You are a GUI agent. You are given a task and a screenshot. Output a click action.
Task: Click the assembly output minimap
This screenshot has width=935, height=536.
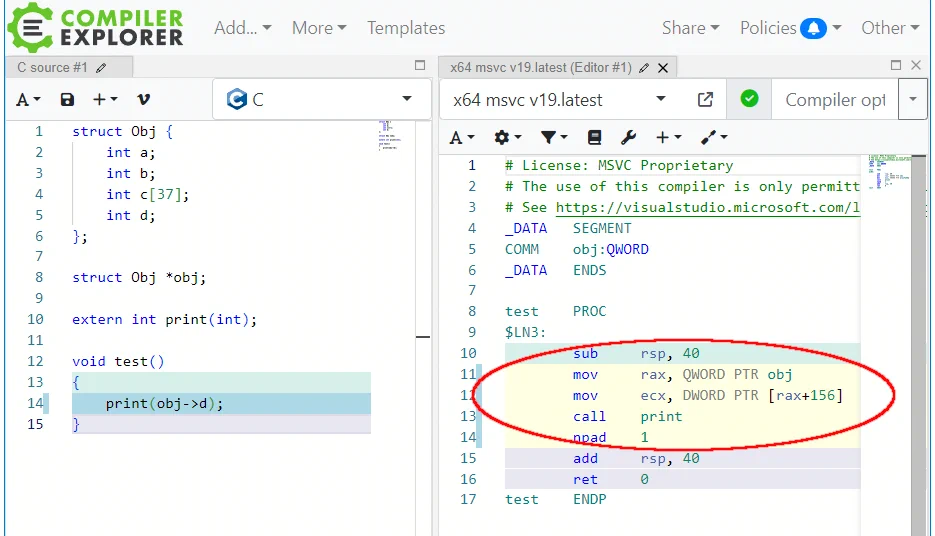click(889, 172)
